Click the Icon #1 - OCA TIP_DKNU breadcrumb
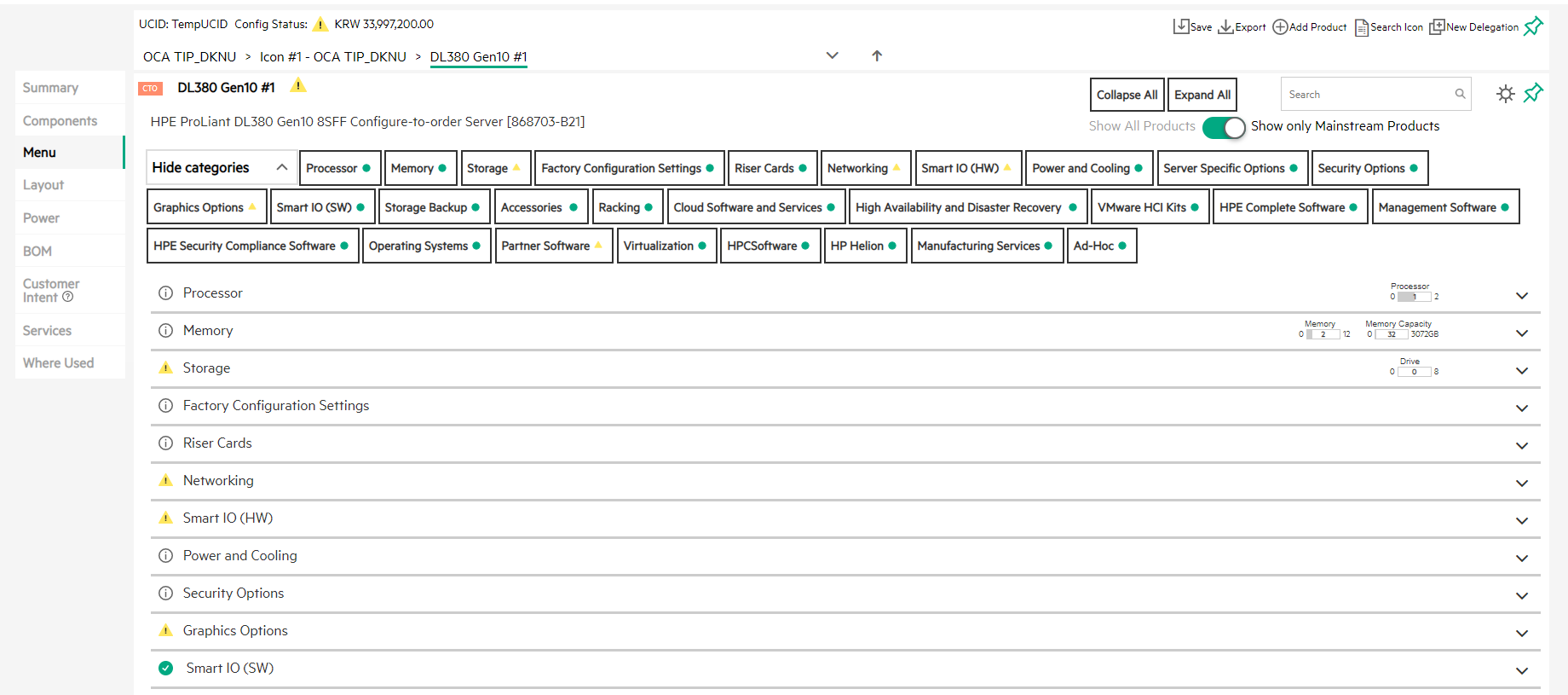 [333, 56]
